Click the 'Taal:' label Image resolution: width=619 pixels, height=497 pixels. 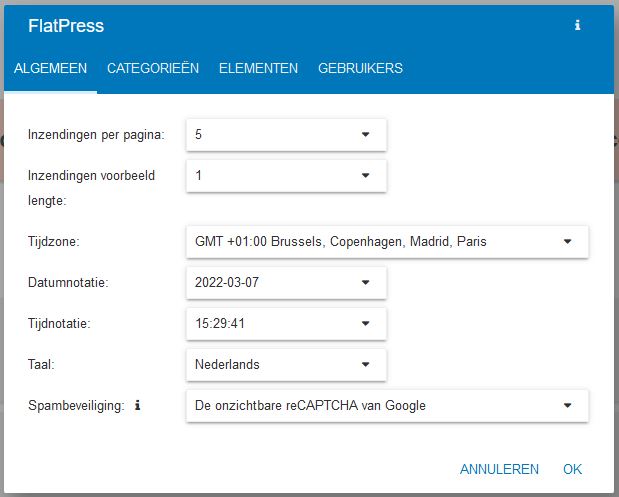click(41, 364)
